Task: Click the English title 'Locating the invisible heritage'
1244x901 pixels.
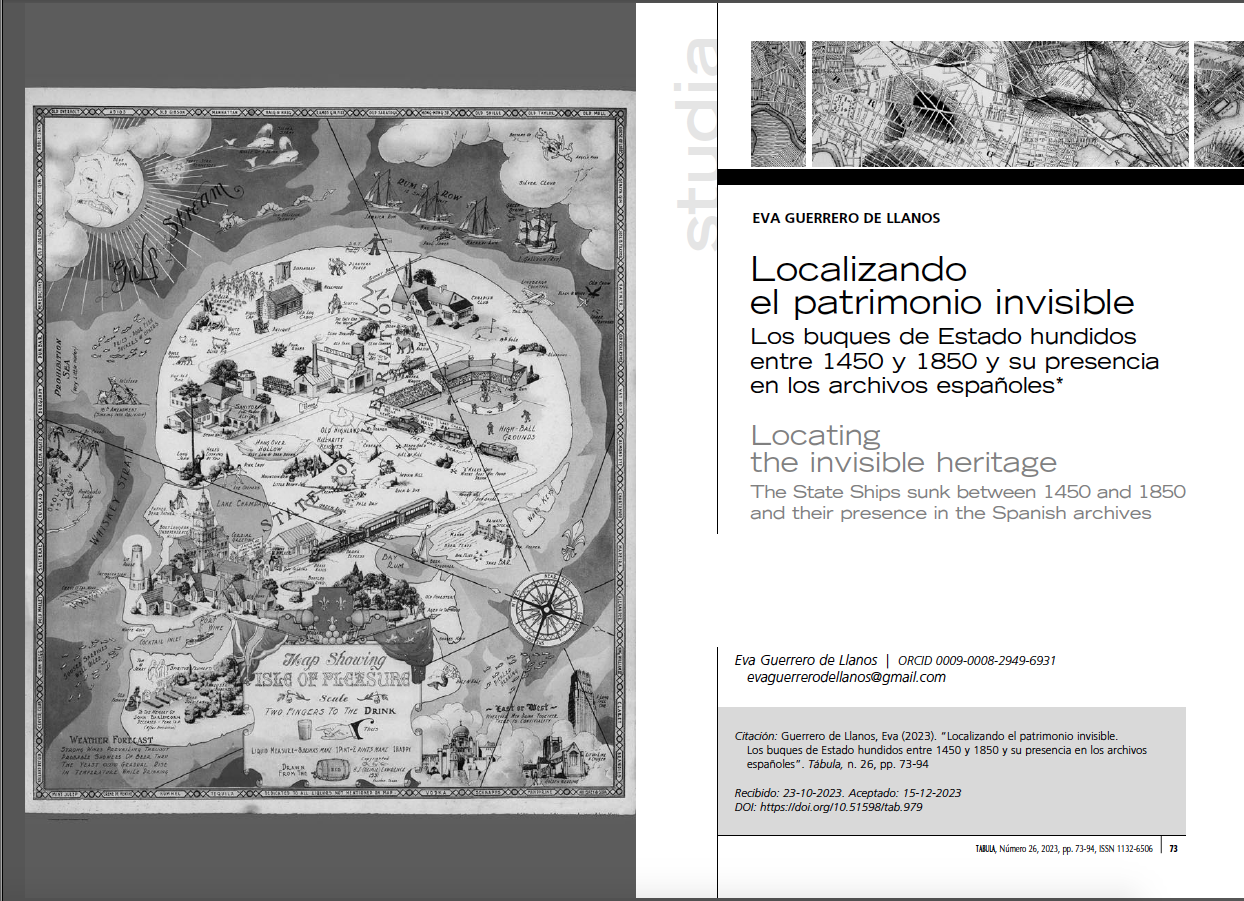Action: [903, 449]
